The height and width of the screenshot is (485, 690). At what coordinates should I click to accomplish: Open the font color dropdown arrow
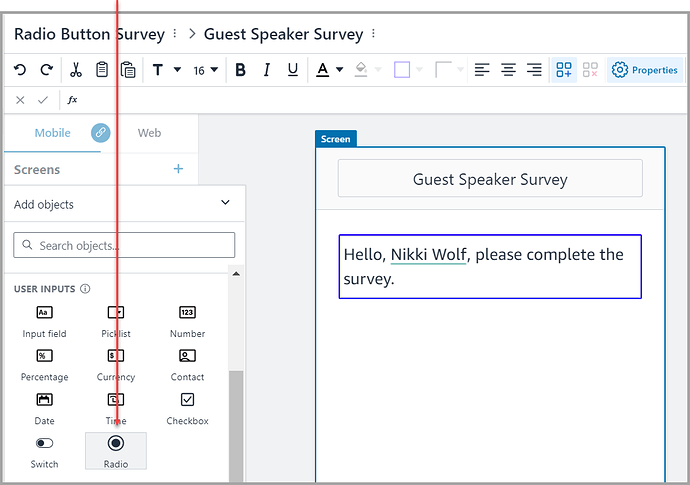[340, 70]
